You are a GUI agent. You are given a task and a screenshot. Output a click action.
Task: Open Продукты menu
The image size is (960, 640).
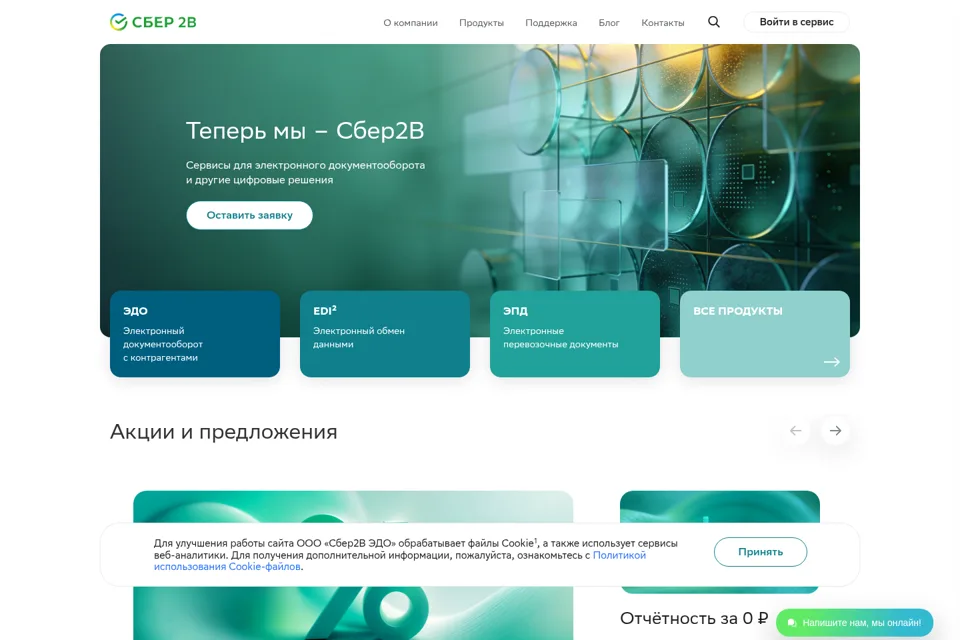click(x=481, y=23)
